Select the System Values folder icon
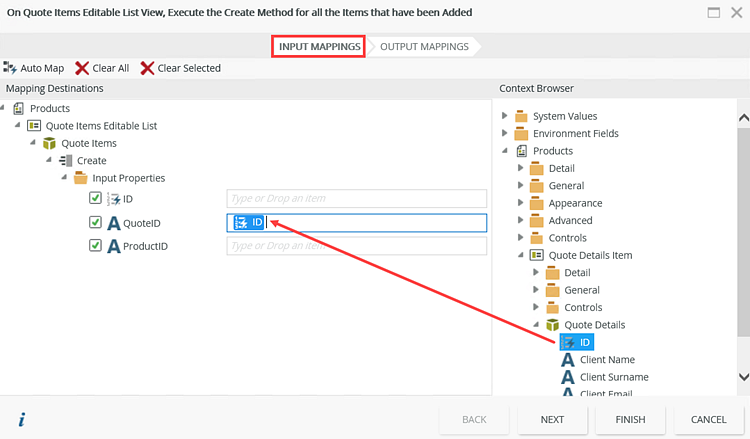Image resolution: width=750 pixels, height=439 pixels. (521, 116)
